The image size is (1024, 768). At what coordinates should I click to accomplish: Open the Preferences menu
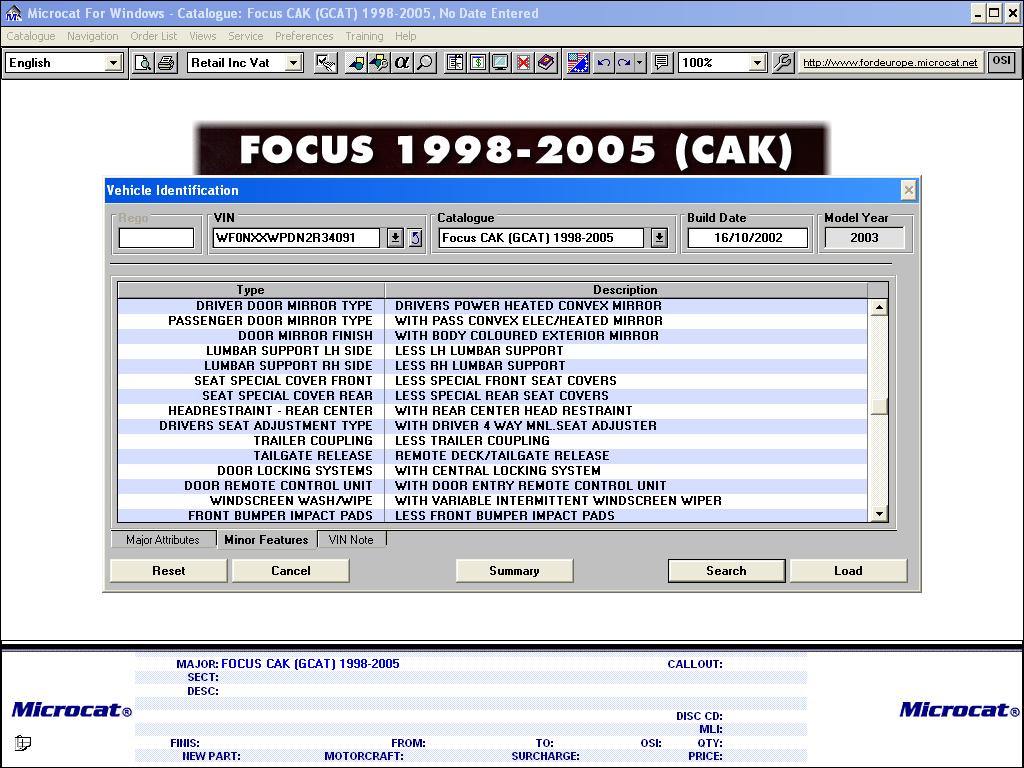pyautogui.click(x=304, y=36)
